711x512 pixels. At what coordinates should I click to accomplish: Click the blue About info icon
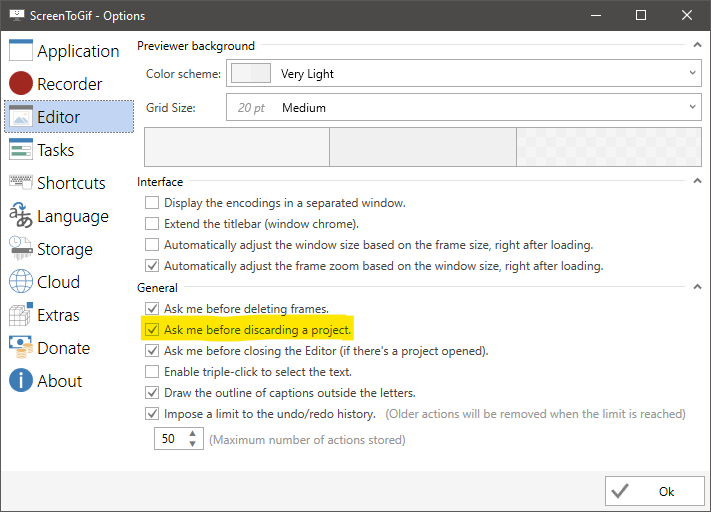(x=21, y=380)
